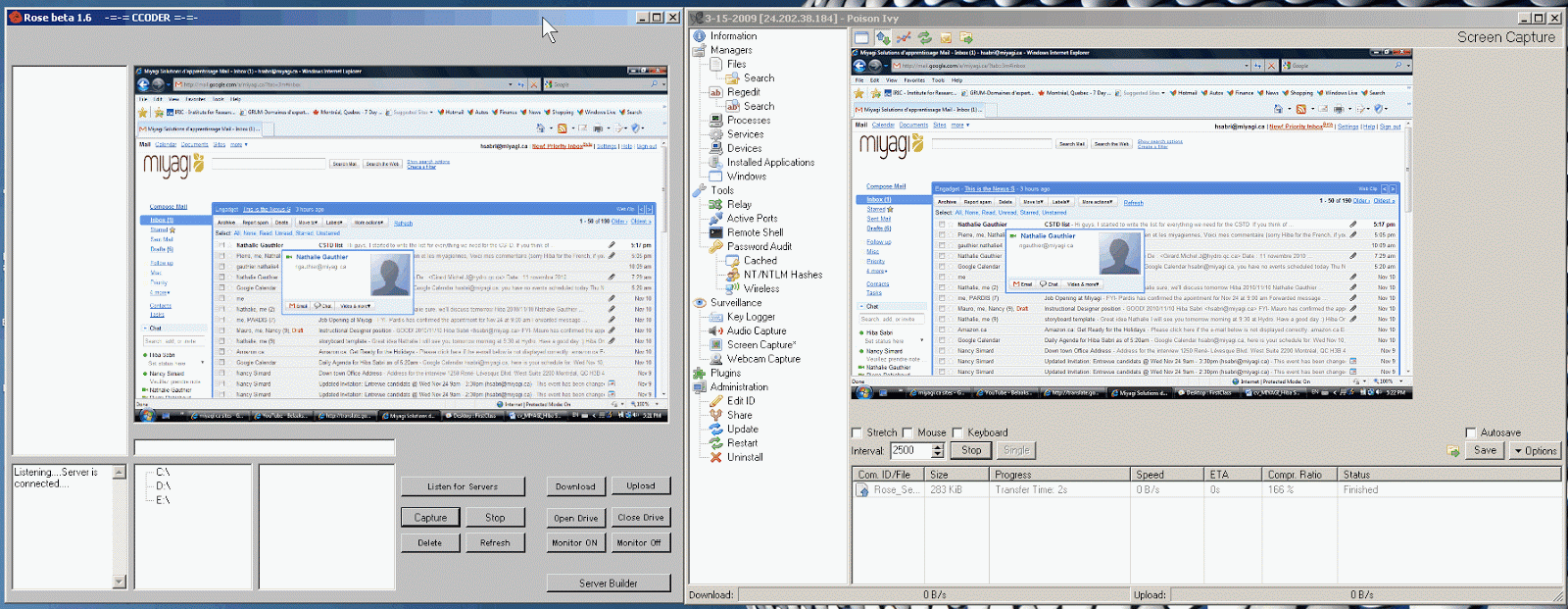Open Information node icon in Poison Ivy tree
This screenshot has width=1568, height=609.
(700, 36)
